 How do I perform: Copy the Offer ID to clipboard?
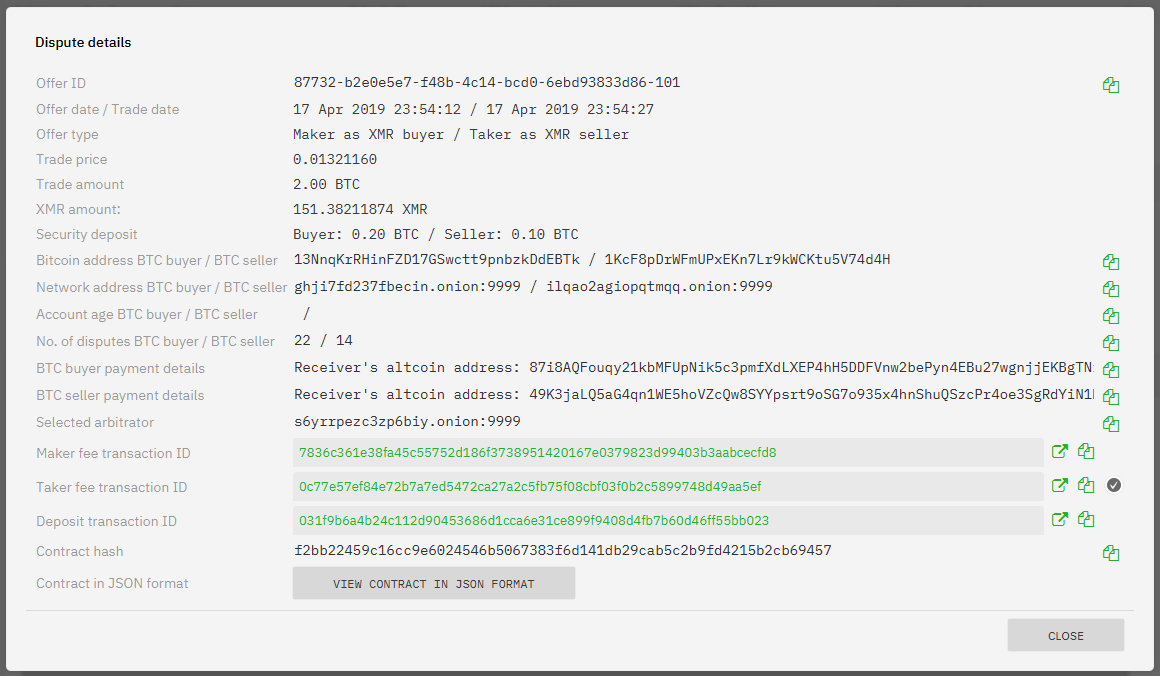1110,85
